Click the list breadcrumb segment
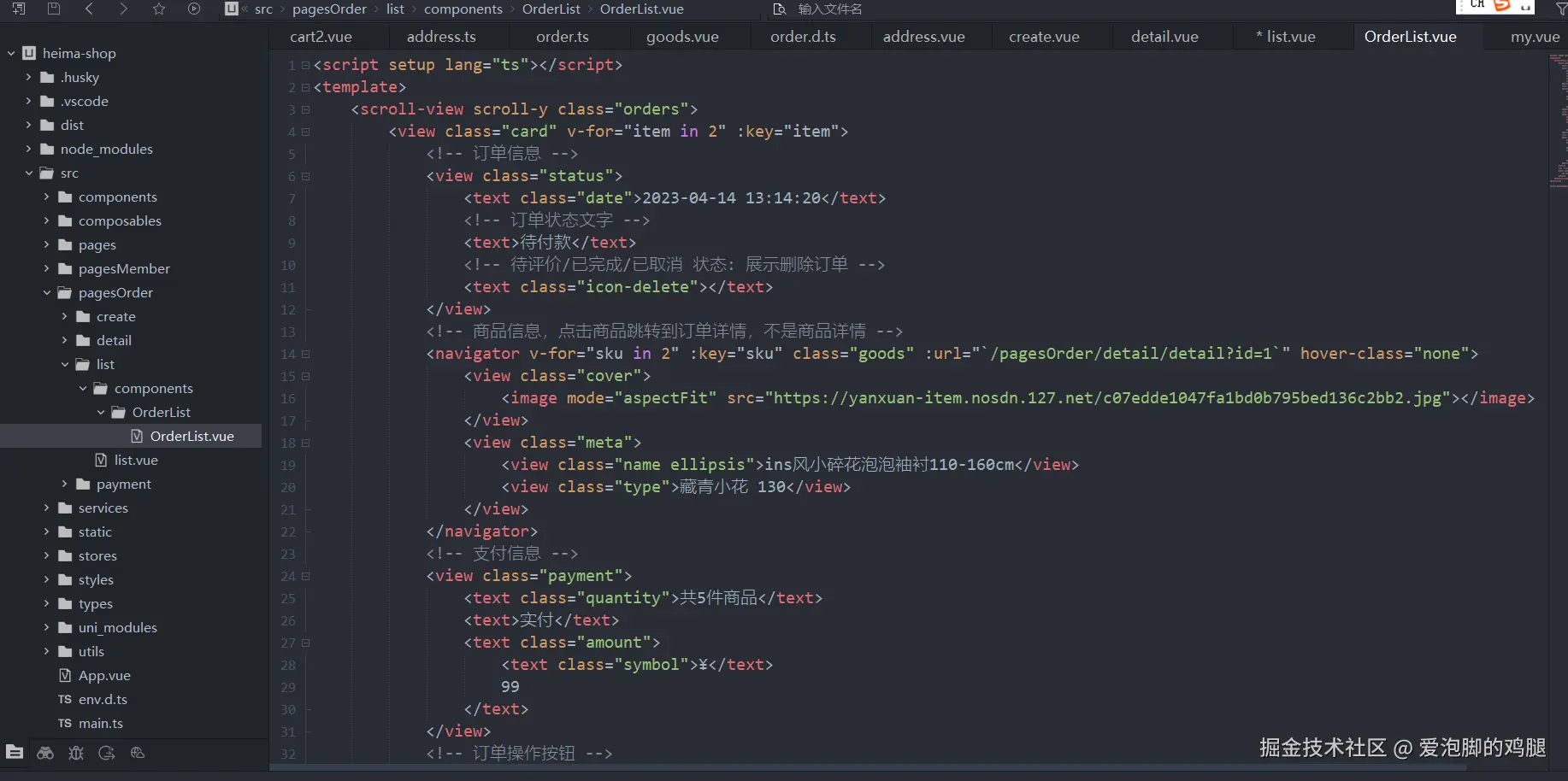 click(x=395, y=9)
